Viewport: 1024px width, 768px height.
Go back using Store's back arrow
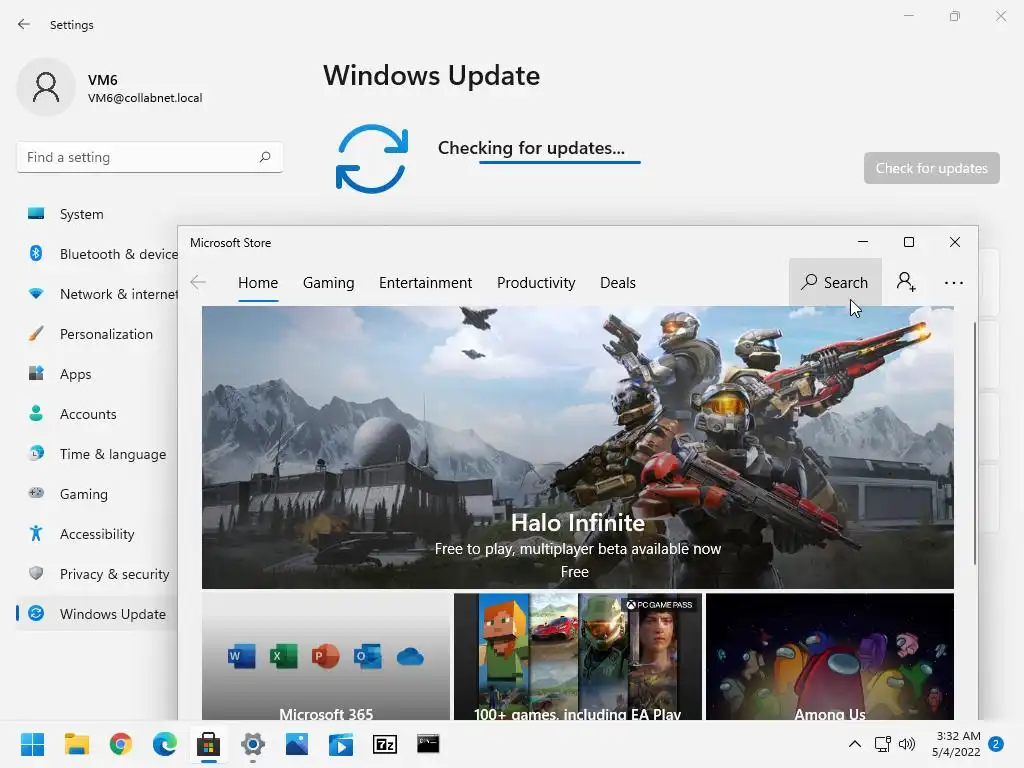pos(198,282)
